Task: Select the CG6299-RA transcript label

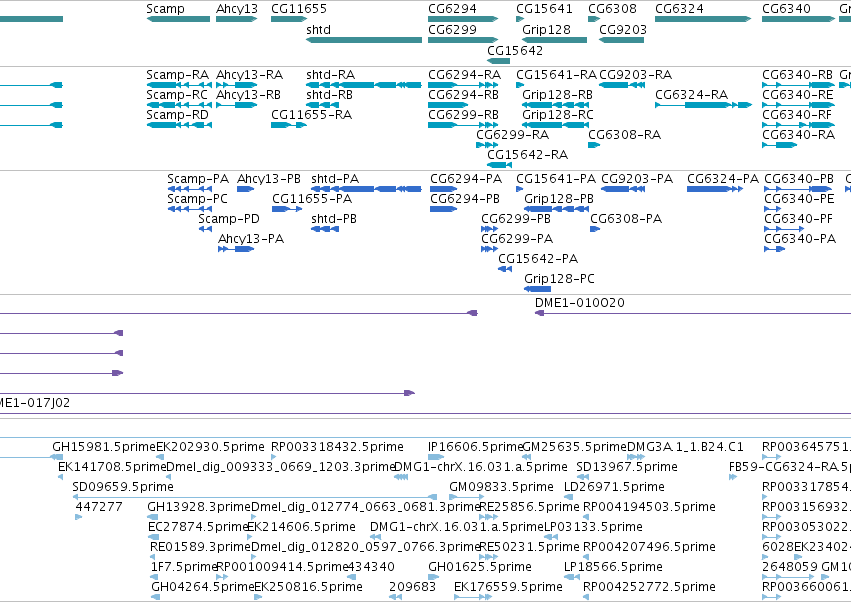Action: (x=513, y=135)
